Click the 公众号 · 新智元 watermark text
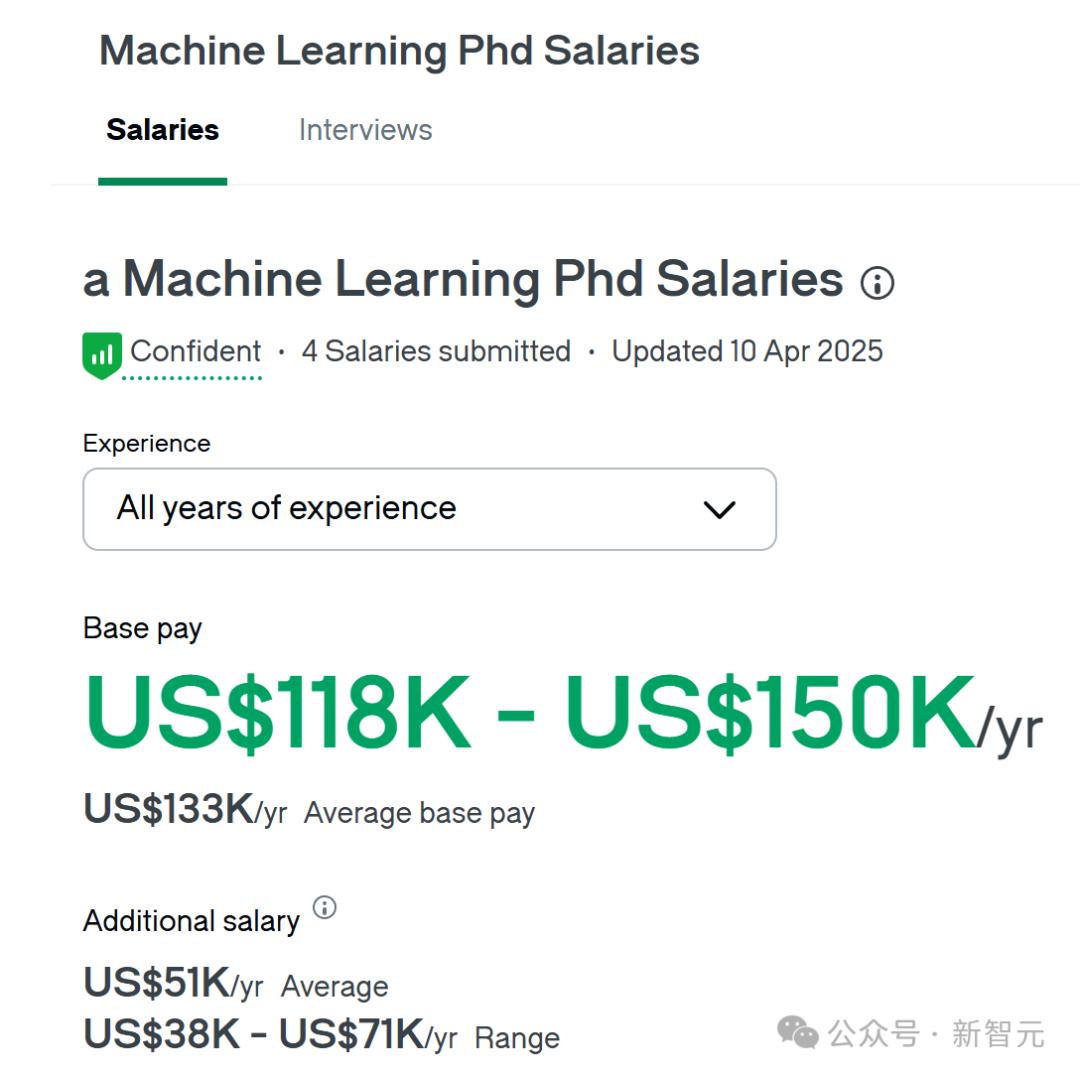The height and width of the screenshot is (1077, 1080). (936, 1034)
